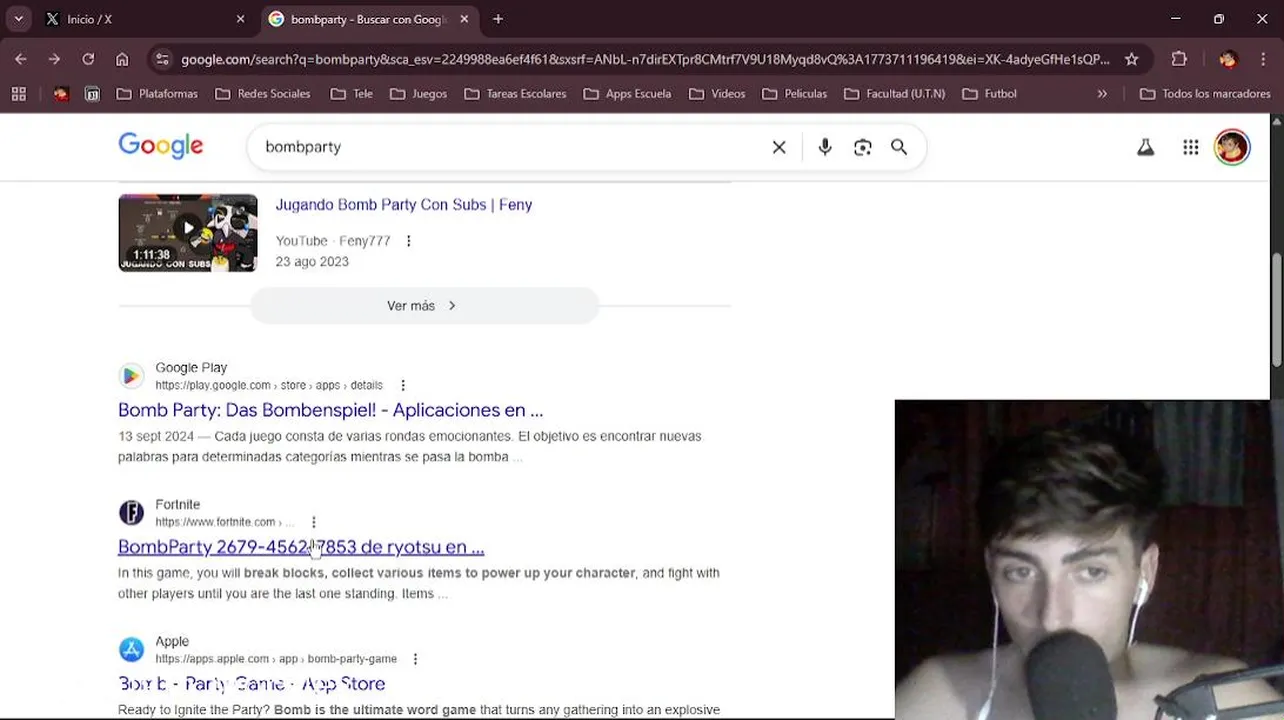1284x720 pixels.
Task: Open options for Apple result
Action: click(x=415, y=659)
